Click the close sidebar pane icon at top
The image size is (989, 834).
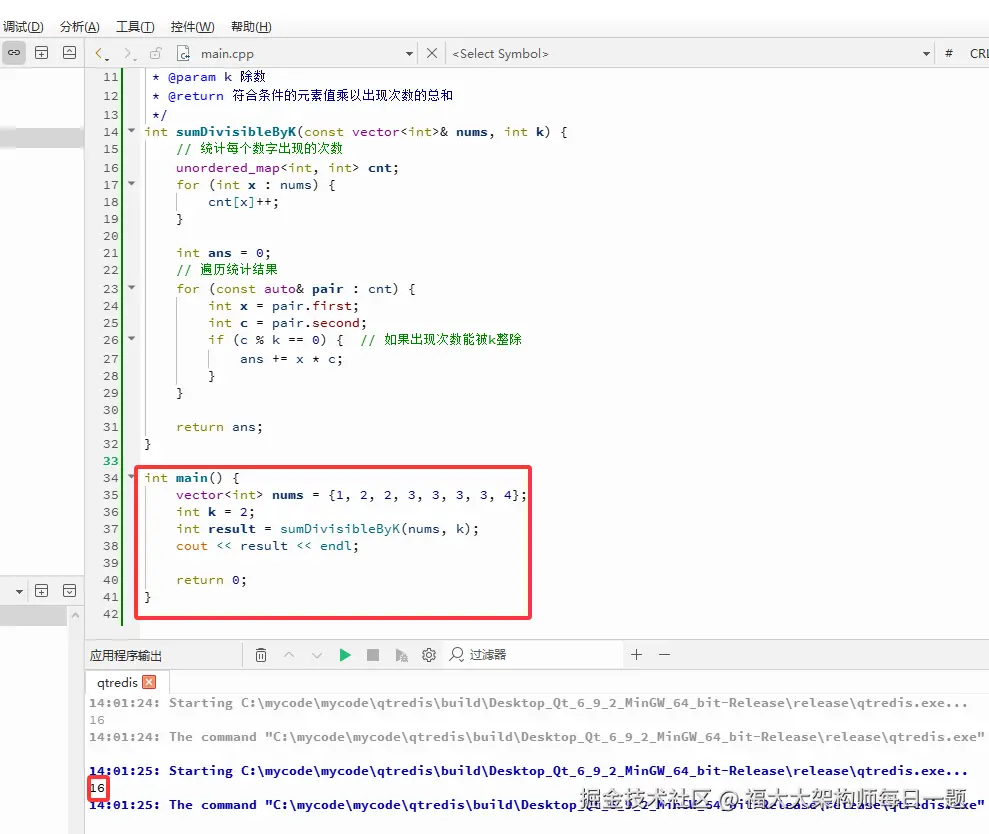69,53
